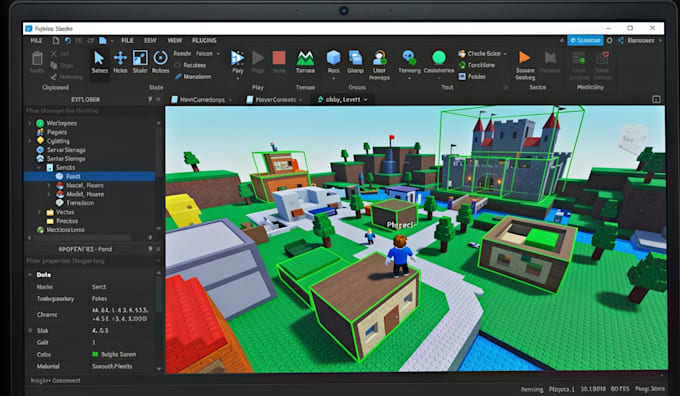This screenshot has height=396, width=680.
Task: Click the blue button in top right header
Action: pos(585,40)
